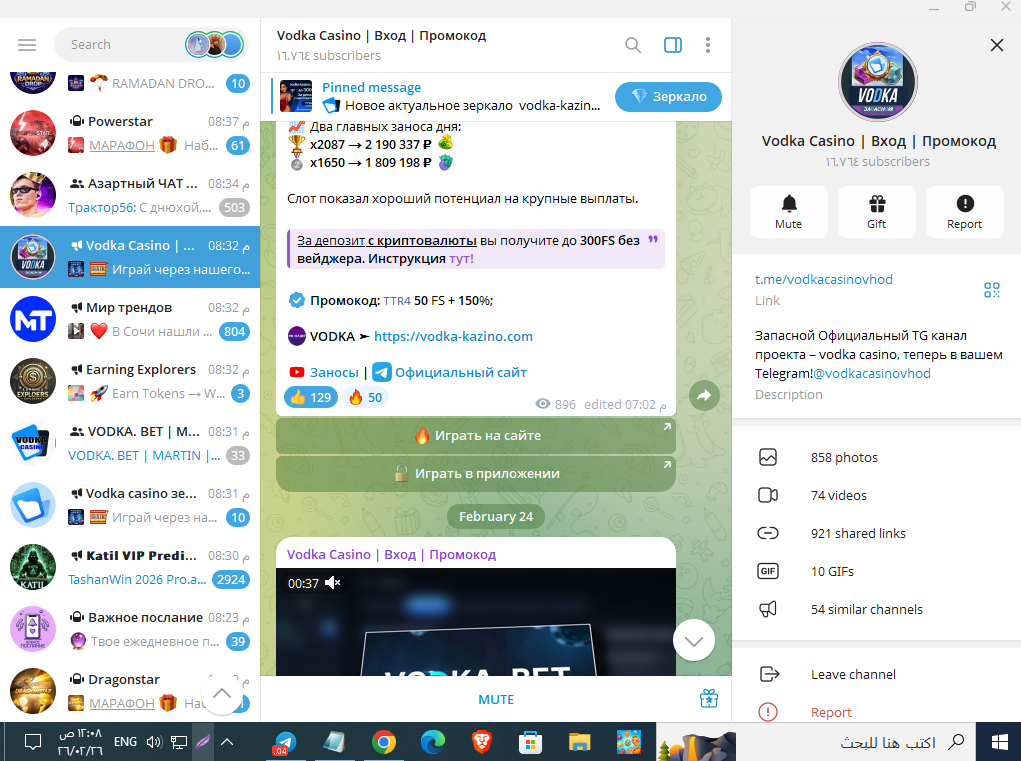Open File Explorer from taskbar
Image resolution: width=1021 pixels, height=761 pixels.
[x=580, y=742]
